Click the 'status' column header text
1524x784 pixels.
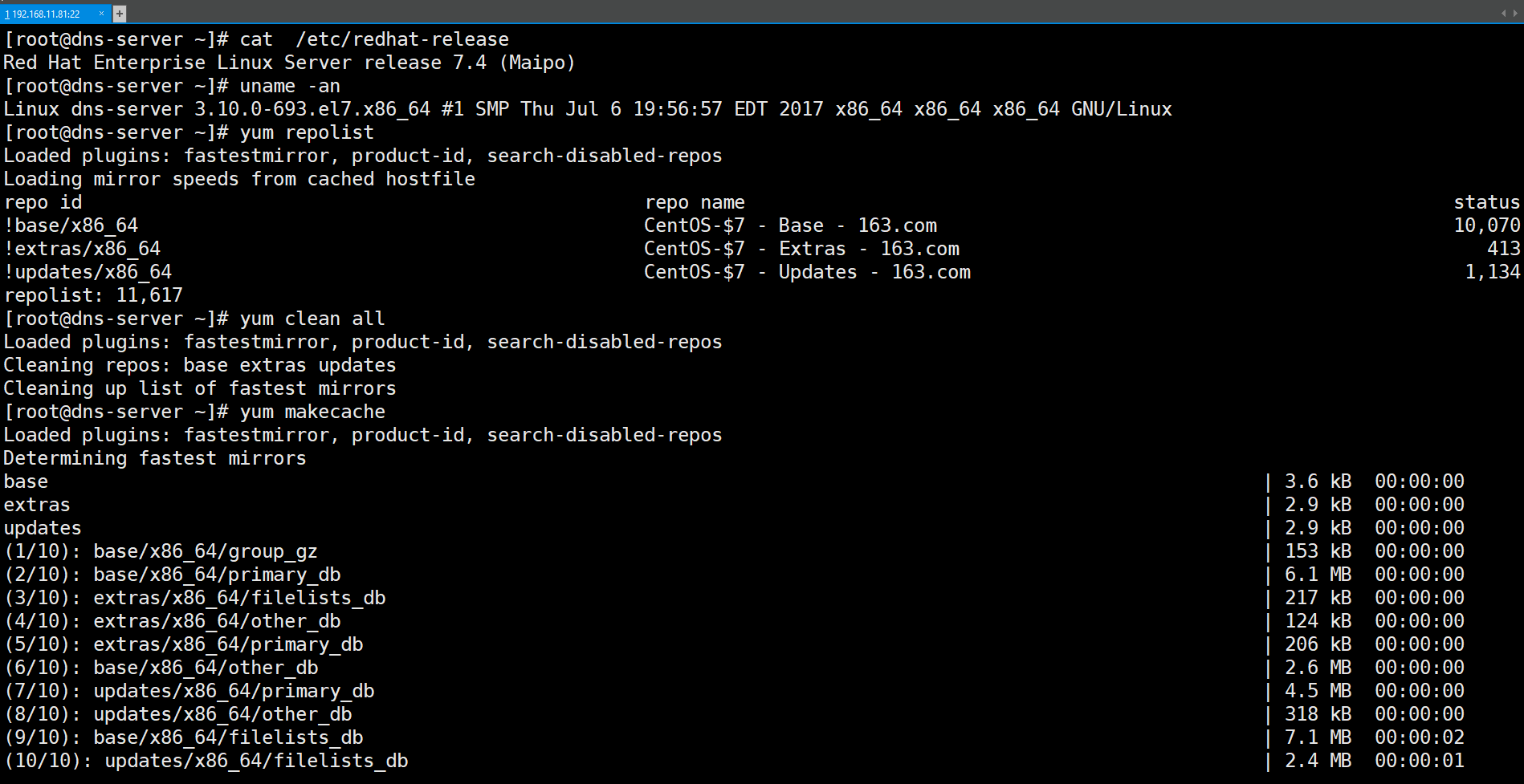1486,202
